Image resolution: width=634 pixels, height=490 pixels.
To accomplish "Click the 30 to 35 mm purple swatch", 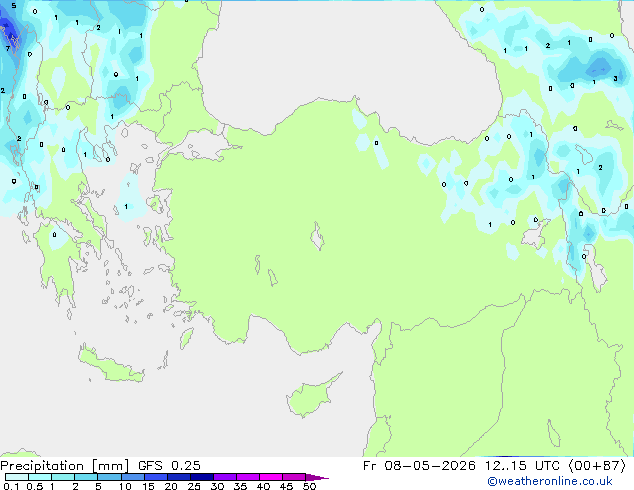I will pyautogui.click(x=225, y=477).
